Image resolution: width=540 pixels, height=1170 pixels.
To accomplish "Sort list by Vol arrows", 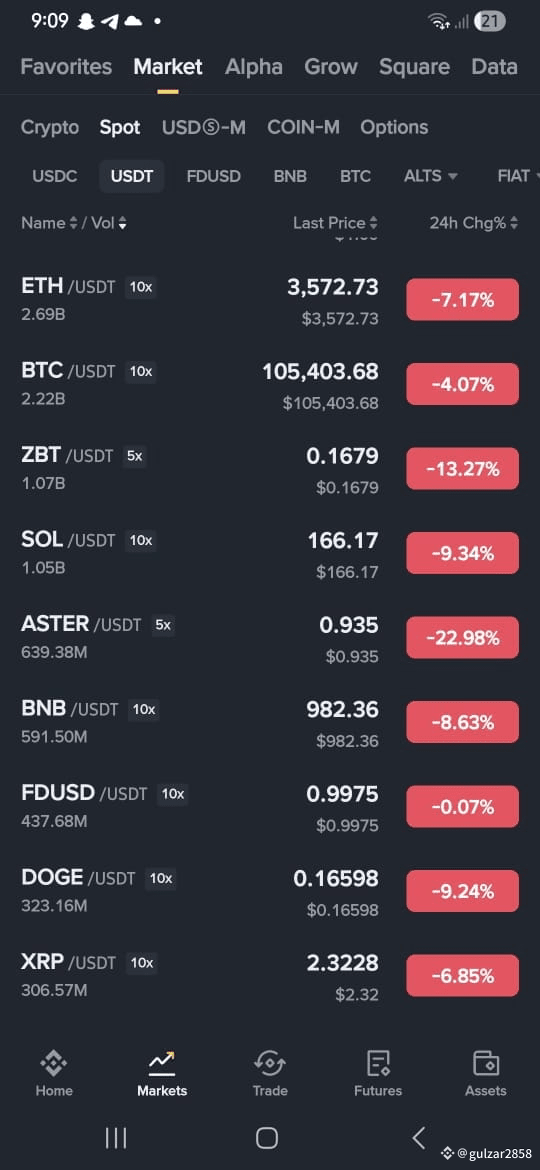I will click(122, 223).
